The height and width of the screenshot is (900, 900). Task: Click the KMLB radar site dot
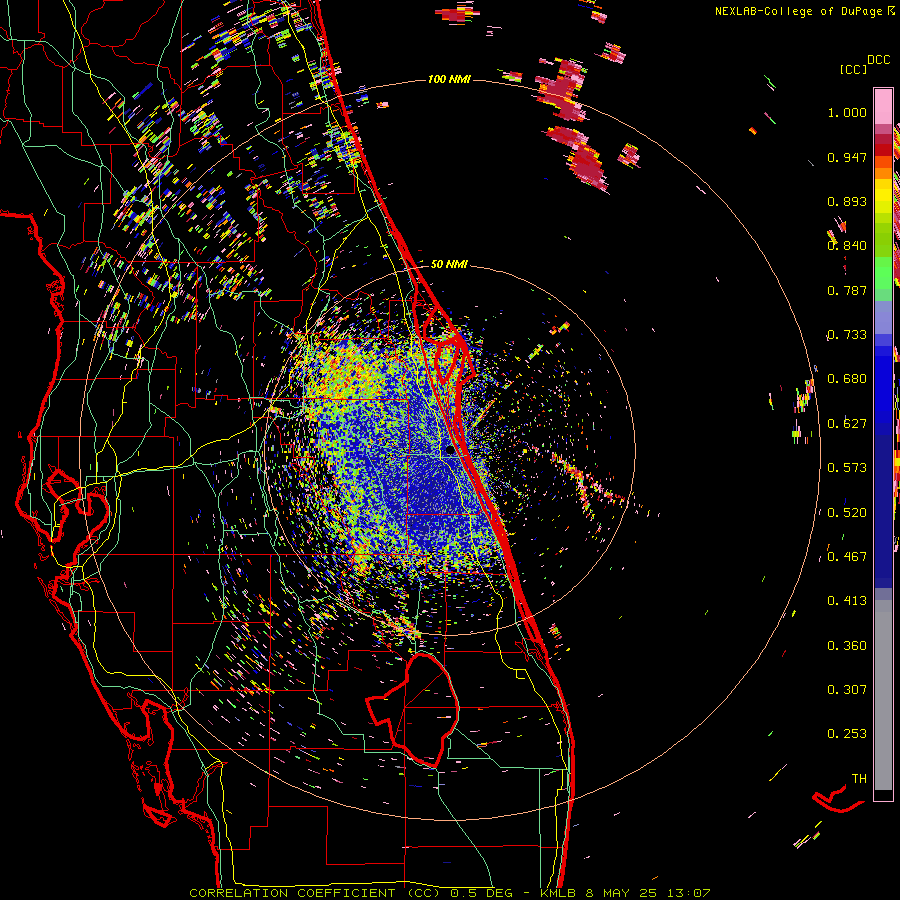pyautogui.click(x=450, y=451)
